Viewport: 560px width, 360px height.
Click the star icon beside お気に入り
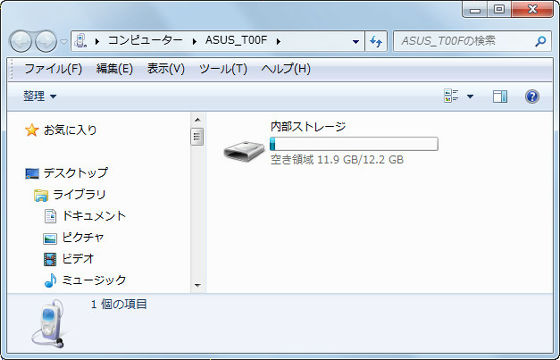[32, 130]
